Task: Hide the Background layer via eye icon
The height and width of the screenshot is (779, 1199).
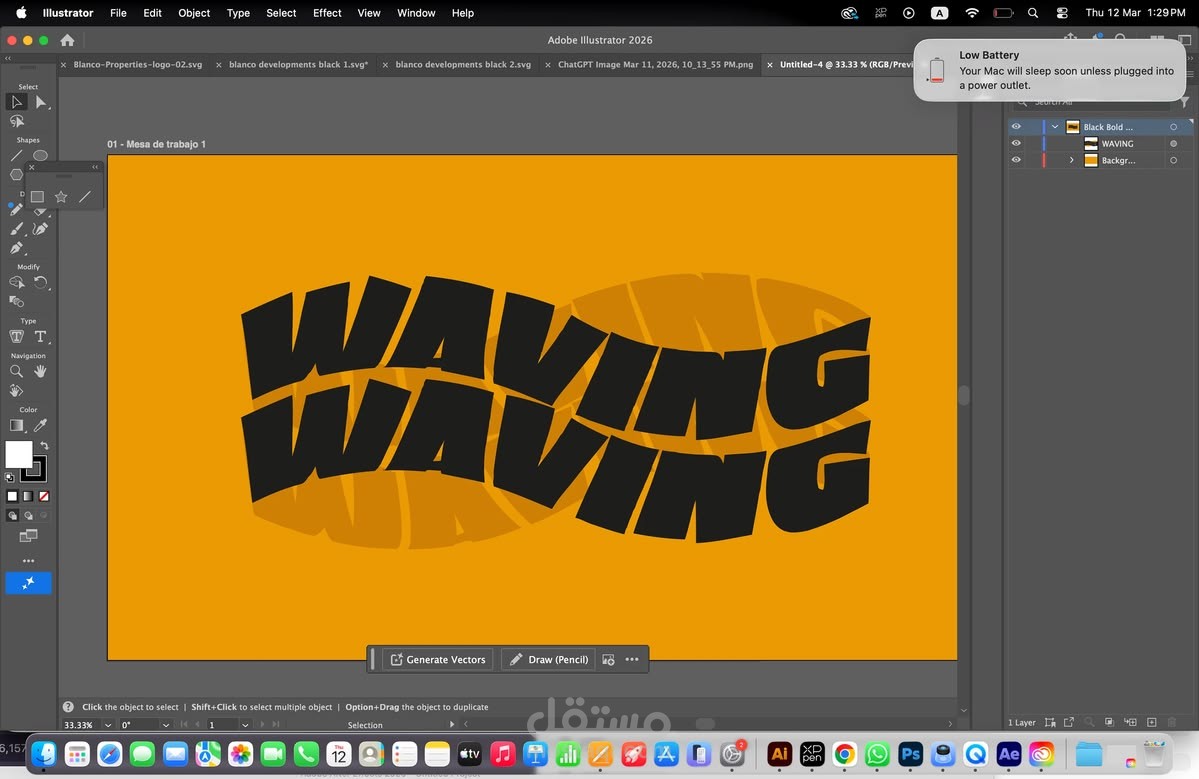Action: (x=1016, y=160)
